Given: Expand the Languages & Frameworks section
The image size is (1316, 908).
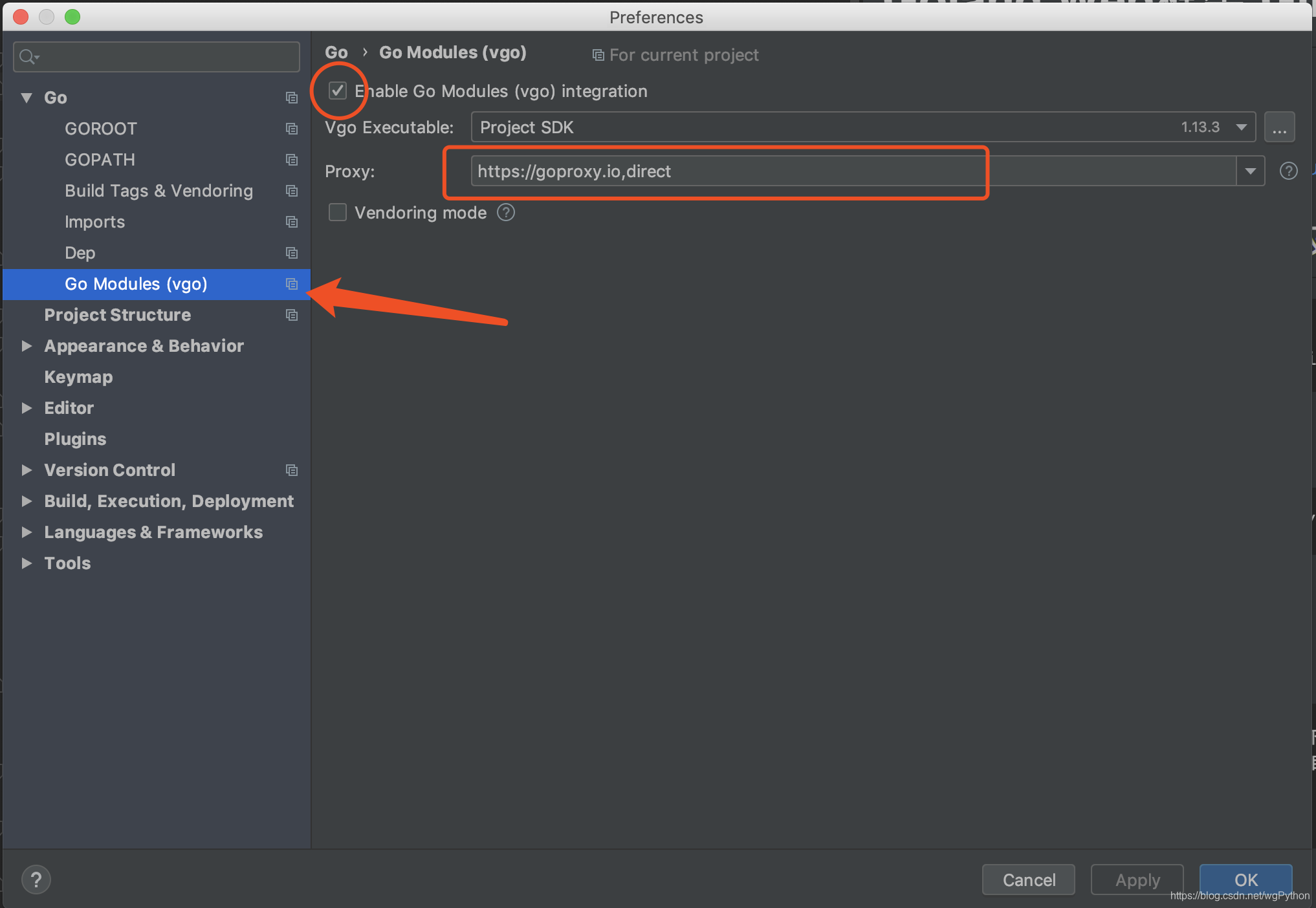Looking at the screenshot, I should (27, 532).
